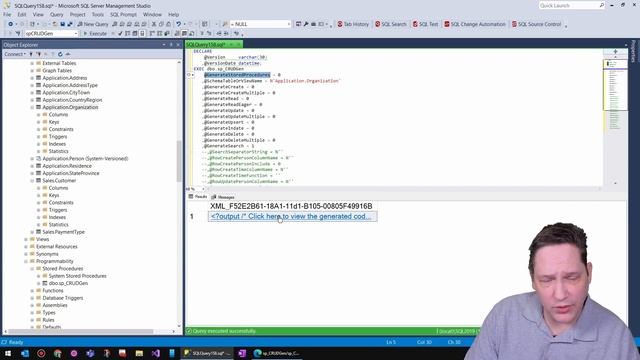Image resolution: width=640 pixels, height=360 pixels.
Task: Open Microsoft Teams from the taskbar
Action: coord(90,353)
